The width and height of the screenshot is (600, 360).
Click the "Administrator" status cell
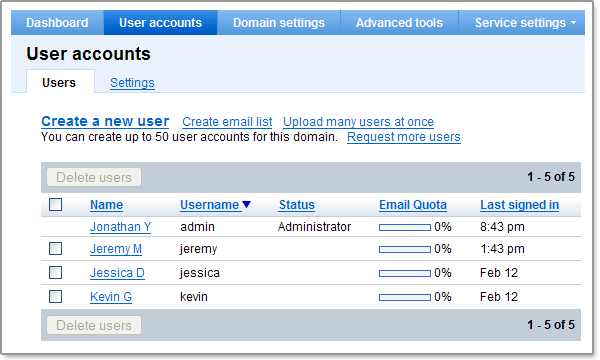(x=315, y=227)
